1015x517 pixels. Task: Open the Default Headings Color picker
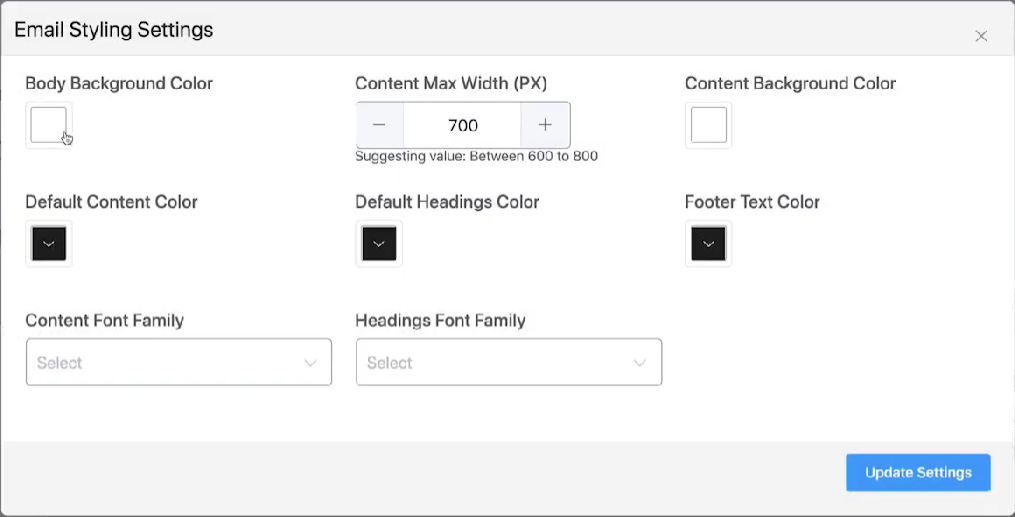[x=378, y=244]
